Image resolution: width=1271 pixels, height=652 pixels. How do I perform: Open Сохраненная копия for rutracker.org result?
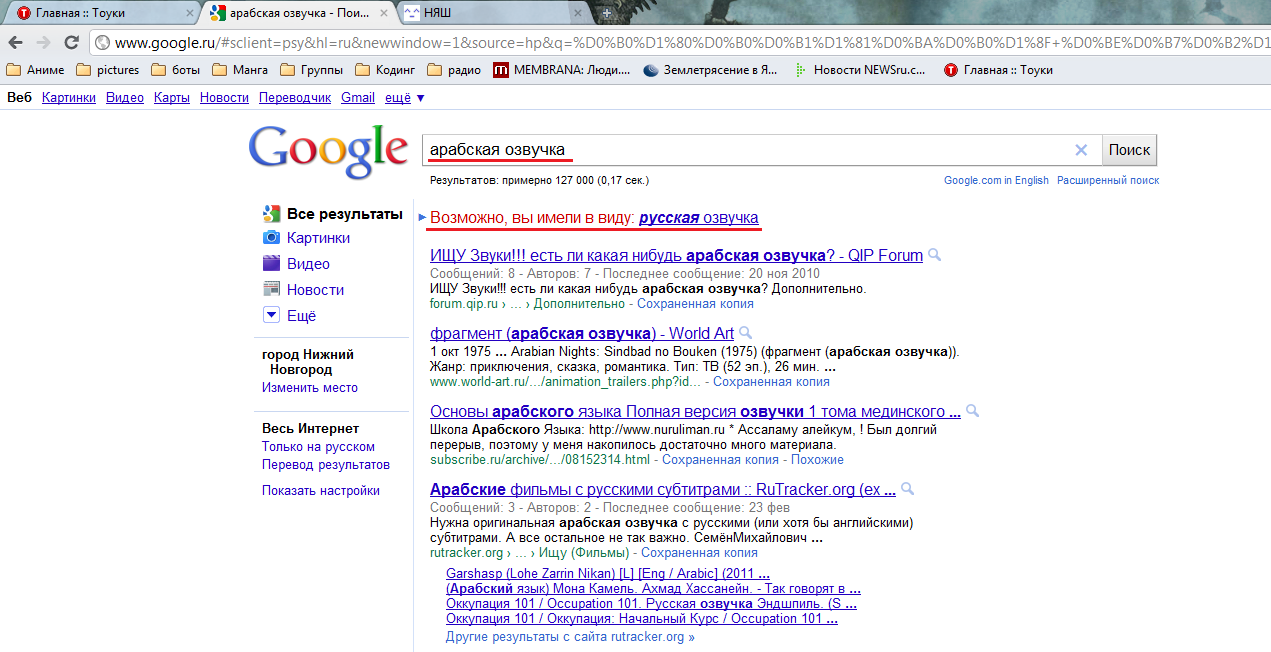click(x=699, y=552)
